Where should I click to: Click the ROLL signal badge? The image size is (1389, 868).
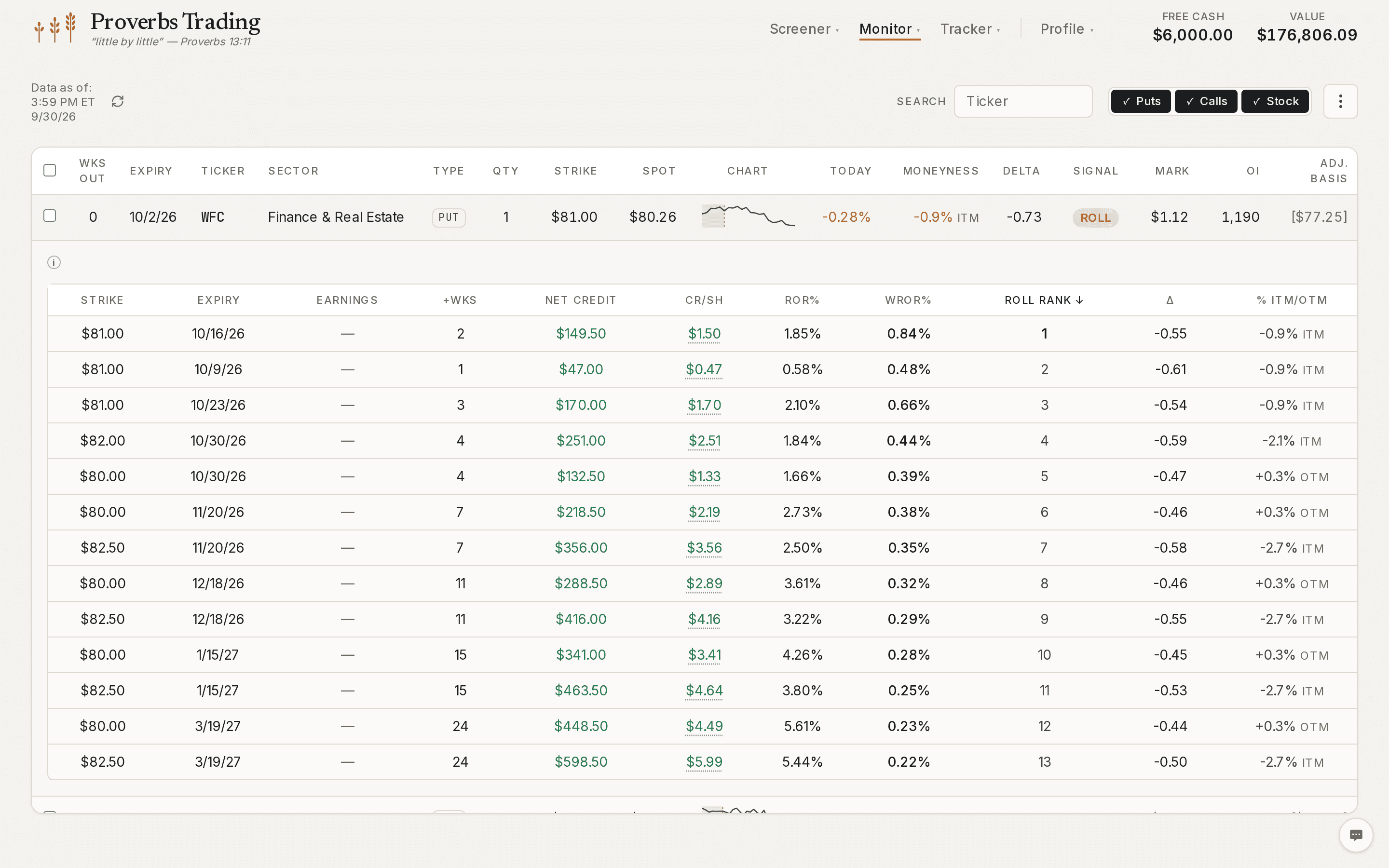1095,217
